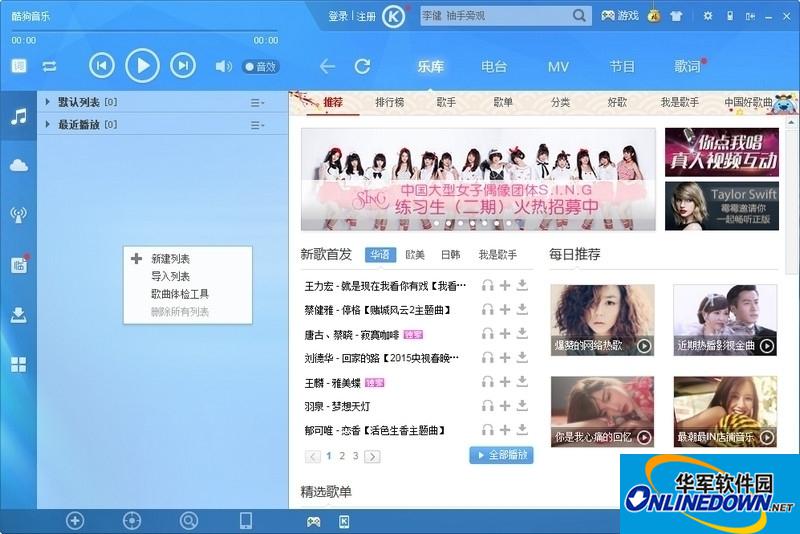Image resolution: width=800 pixels, height=534 pixels.
Task: Skip to the next track
Action: pyautogui.click(x=182, y=66)
